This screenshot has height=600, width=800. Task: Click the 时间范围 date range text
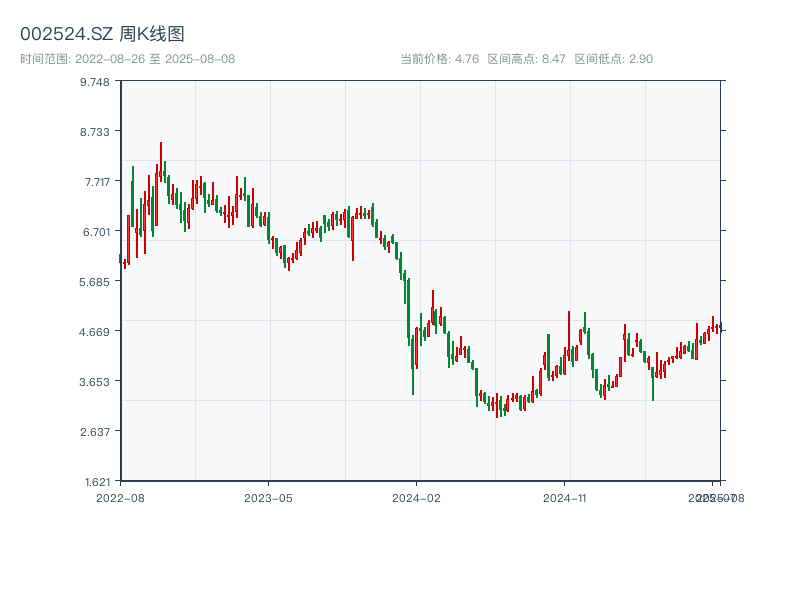[127, 59]
